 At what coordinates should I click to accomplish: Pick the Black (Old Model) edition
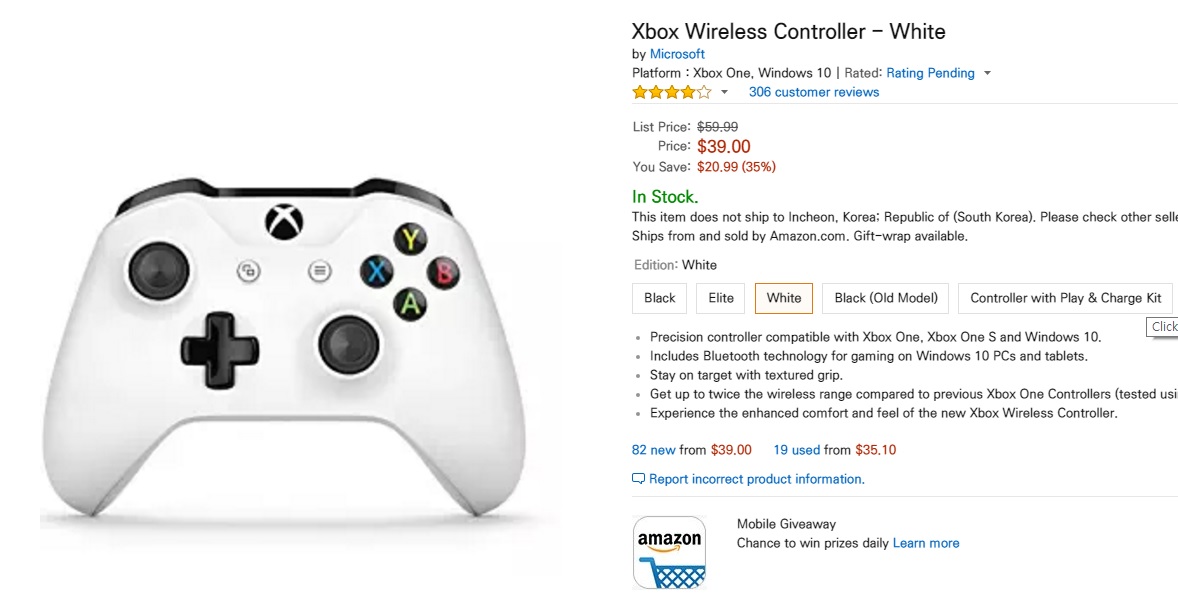point(886,298)
